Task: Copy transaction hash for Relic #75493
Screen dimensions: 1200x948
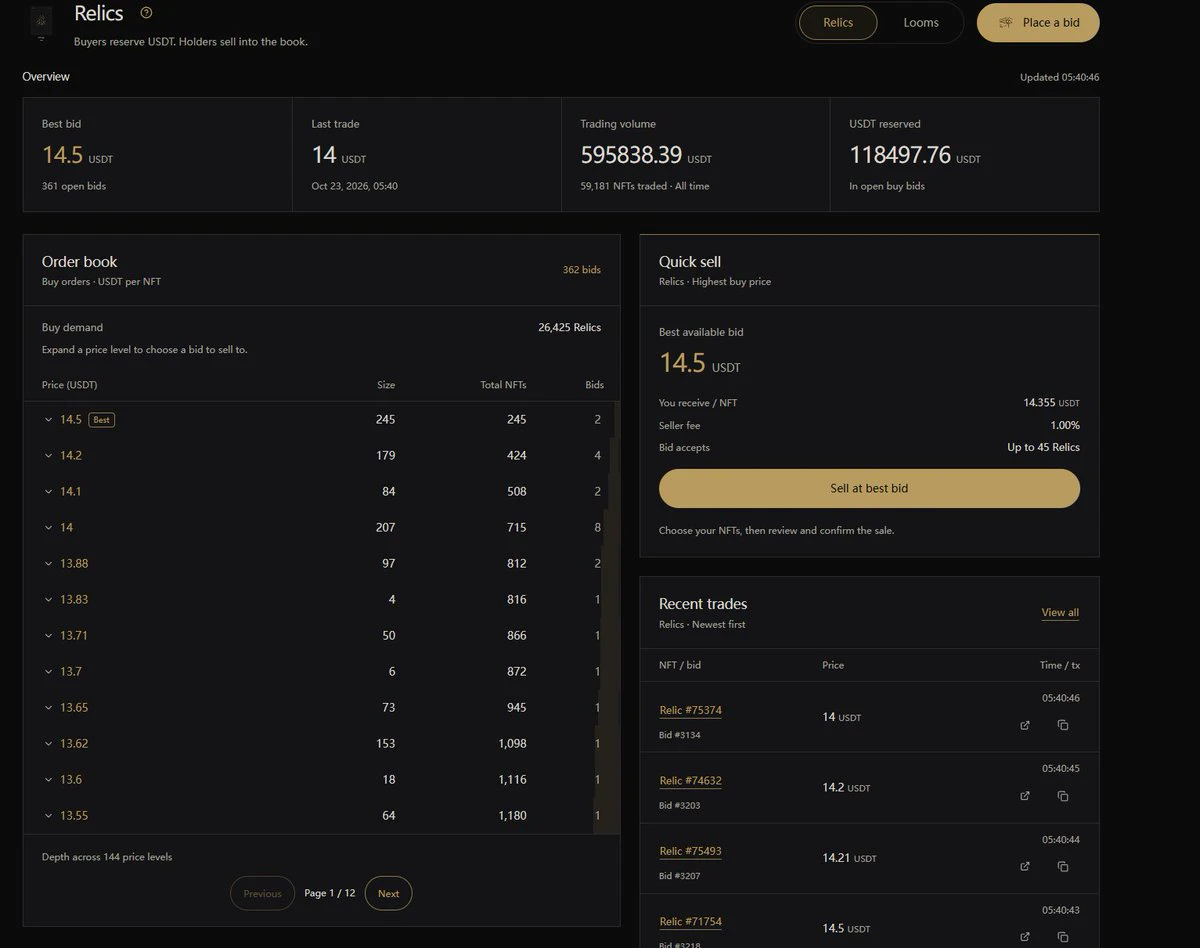Action: [1063, 866]
